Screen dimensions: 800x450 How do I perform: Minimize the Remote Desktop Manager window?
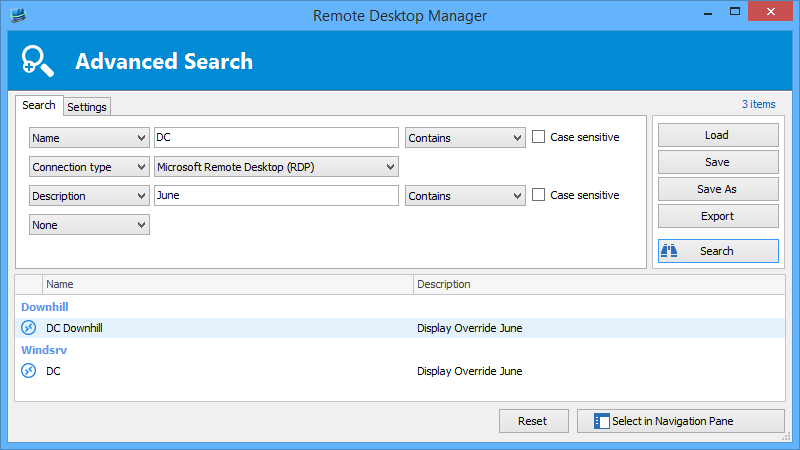[708, 12]
